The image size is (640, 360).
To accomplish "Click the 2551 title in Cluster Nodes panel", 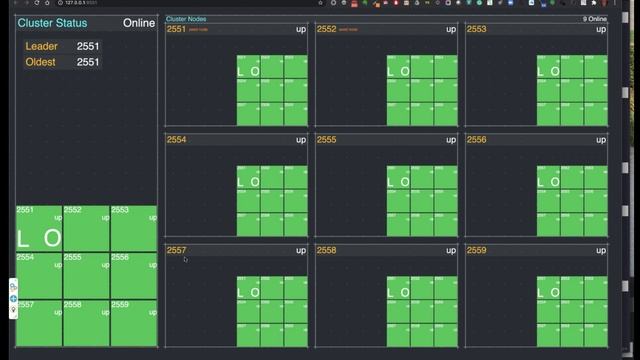I will click(176, 29).
